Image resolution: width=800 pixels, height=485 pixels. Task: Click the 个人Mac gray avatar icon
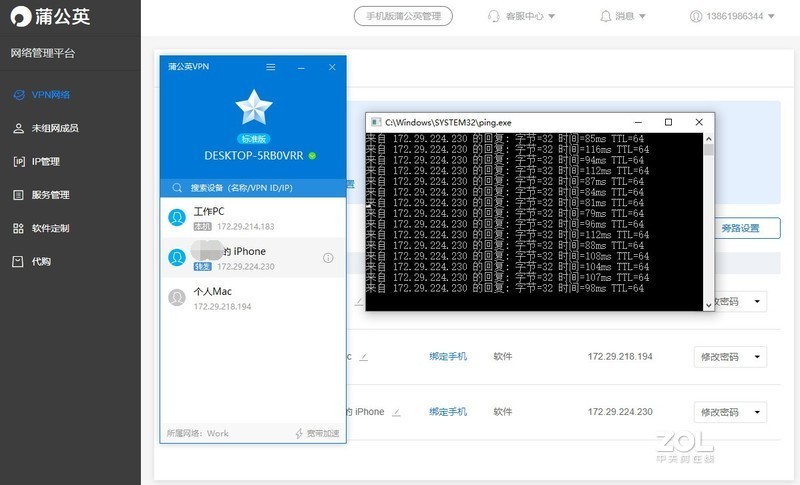[x=177, y=297]
